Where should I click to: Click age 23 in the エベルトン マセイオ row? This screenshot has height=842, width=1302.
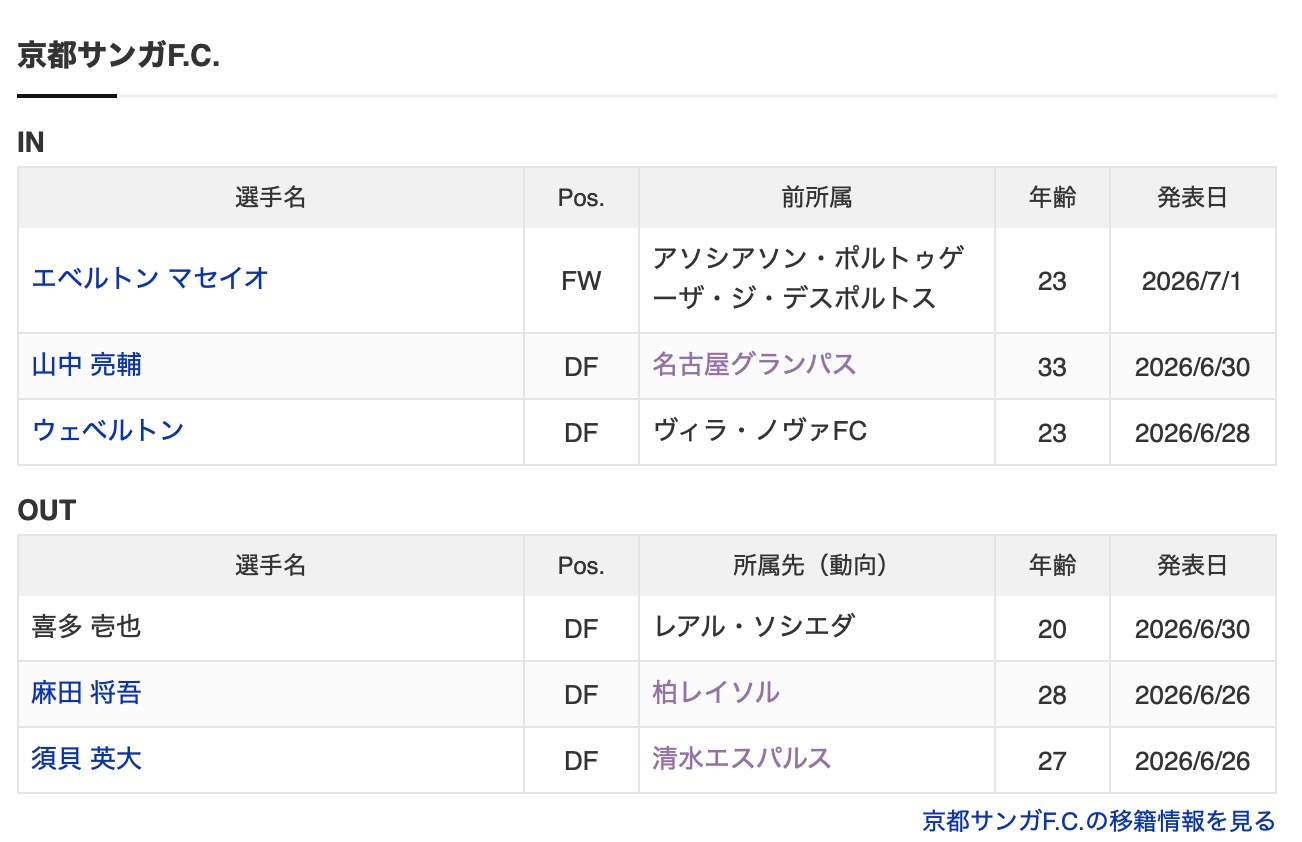tap(1052, 281)
